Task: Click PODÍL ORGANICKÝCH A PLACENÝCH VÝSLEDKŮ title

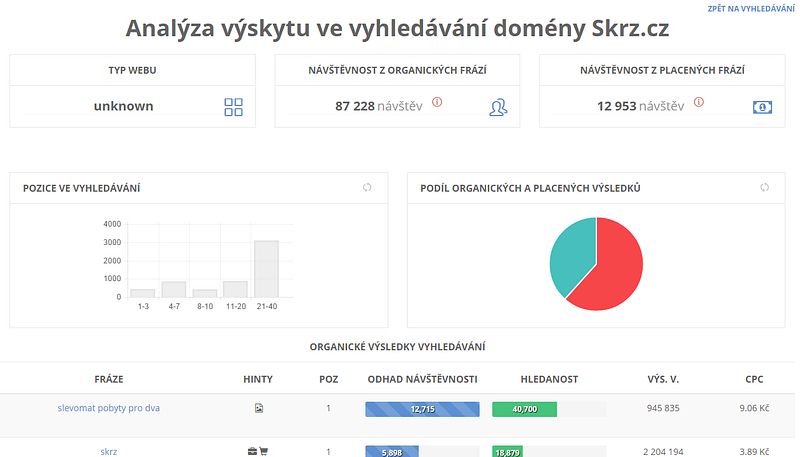Action: click(x=530, y=188)
